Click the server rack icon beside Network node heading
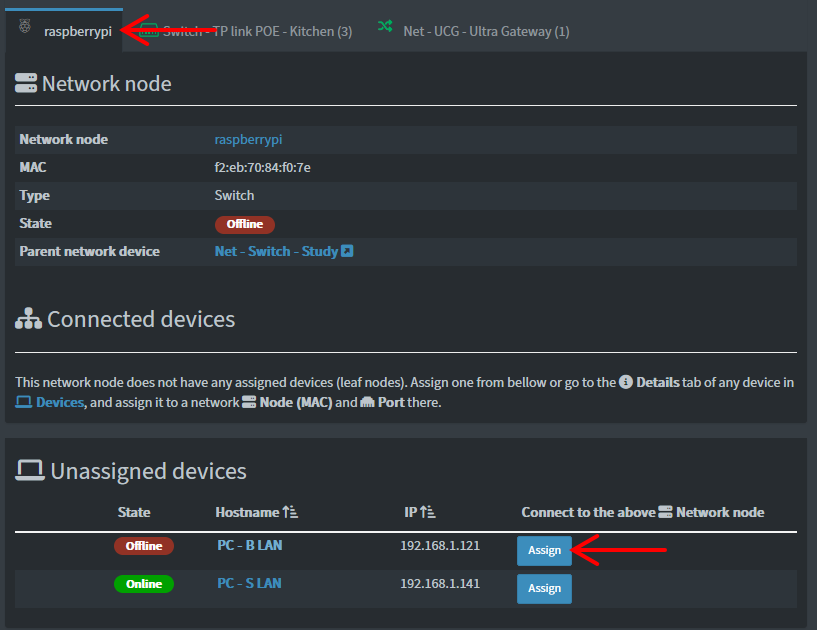This screenshot has height=630, width=817. point(25,84)
